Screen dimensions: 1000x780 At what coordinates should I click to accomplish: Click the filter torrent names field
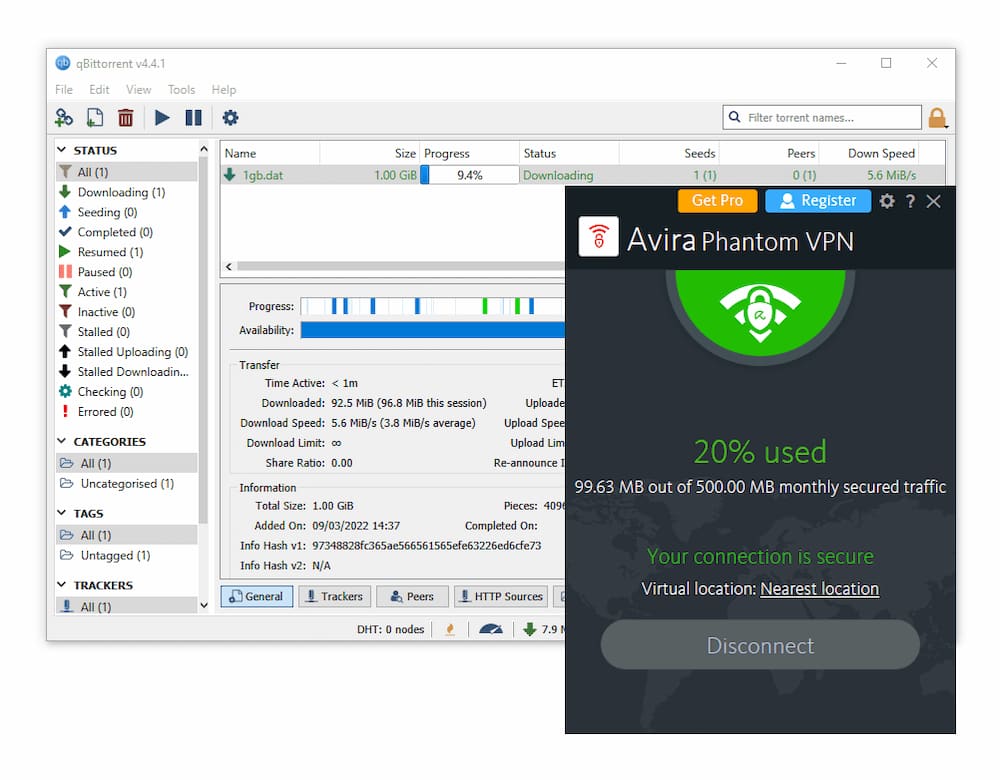[822, 117]
